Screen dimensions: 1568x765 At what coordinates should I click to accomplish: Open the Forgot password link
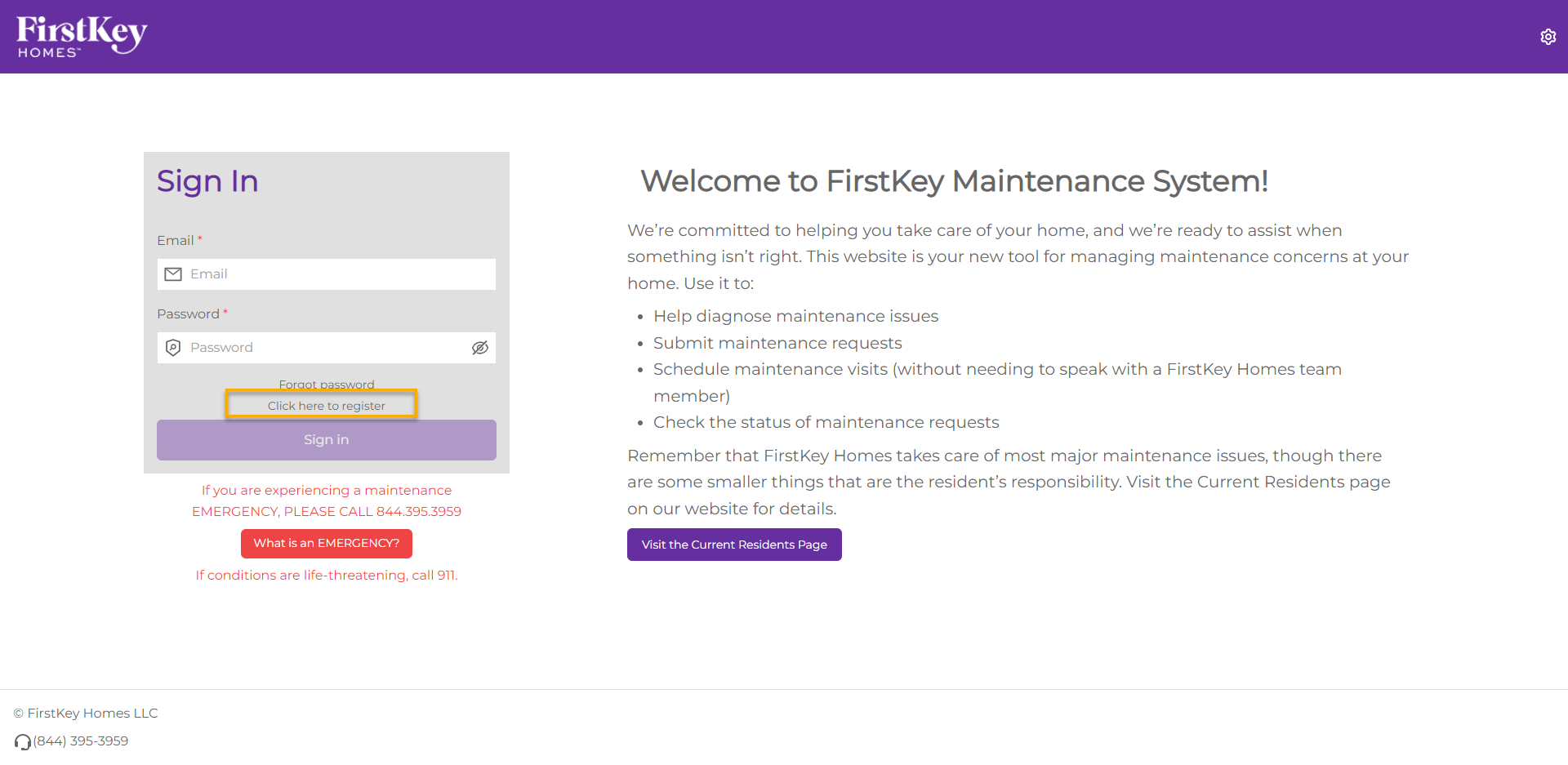point(326,384)
